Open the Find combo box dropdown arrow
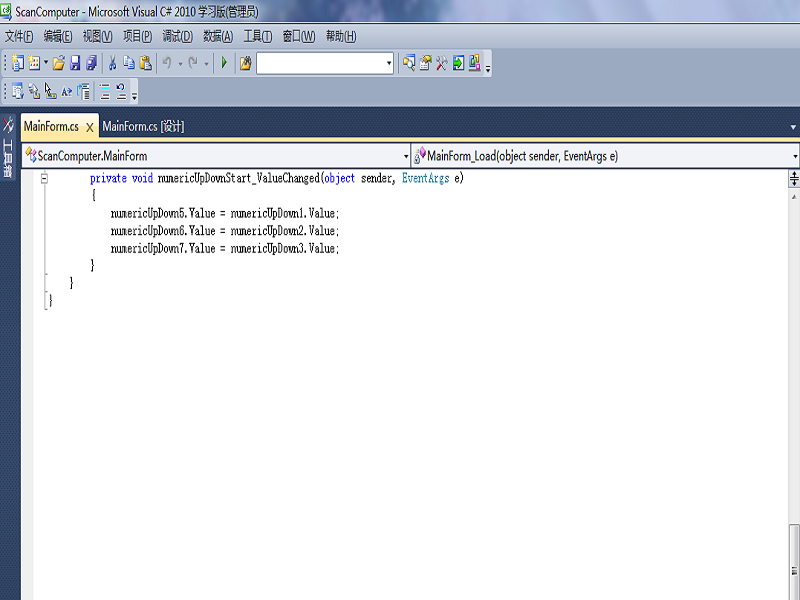 (x=389, y=63)
